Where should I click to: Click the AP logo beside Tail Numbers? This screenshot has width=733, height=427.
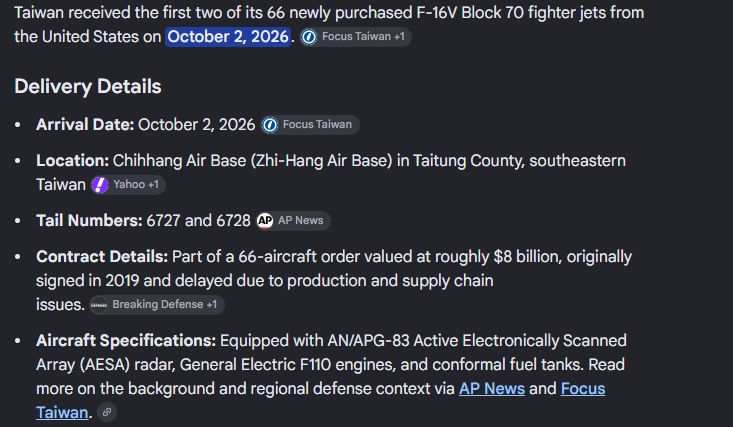(x=265, y=221)
